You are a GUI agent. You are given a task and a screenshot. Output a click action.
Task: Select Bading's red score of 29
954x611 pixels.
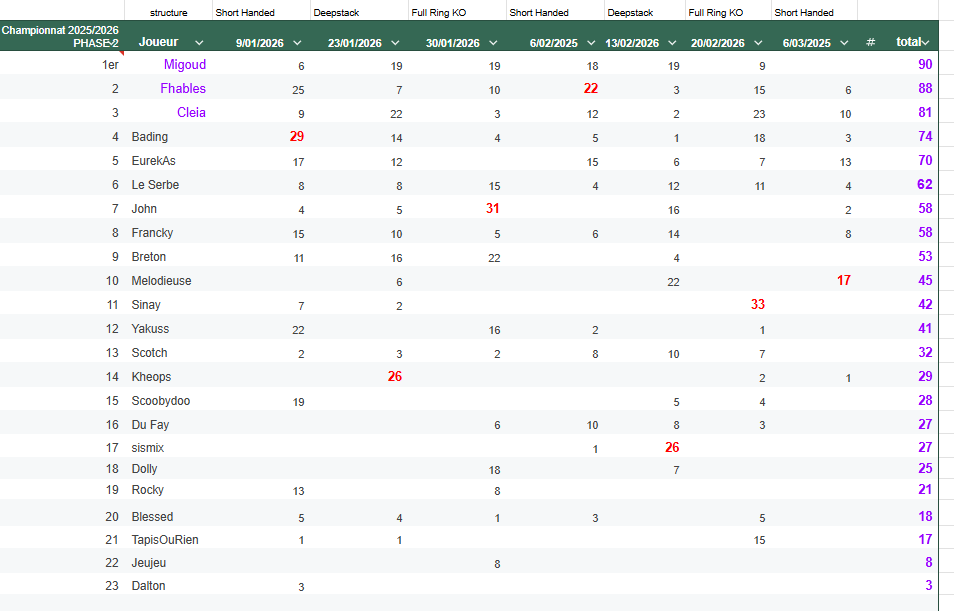(296, 136)
